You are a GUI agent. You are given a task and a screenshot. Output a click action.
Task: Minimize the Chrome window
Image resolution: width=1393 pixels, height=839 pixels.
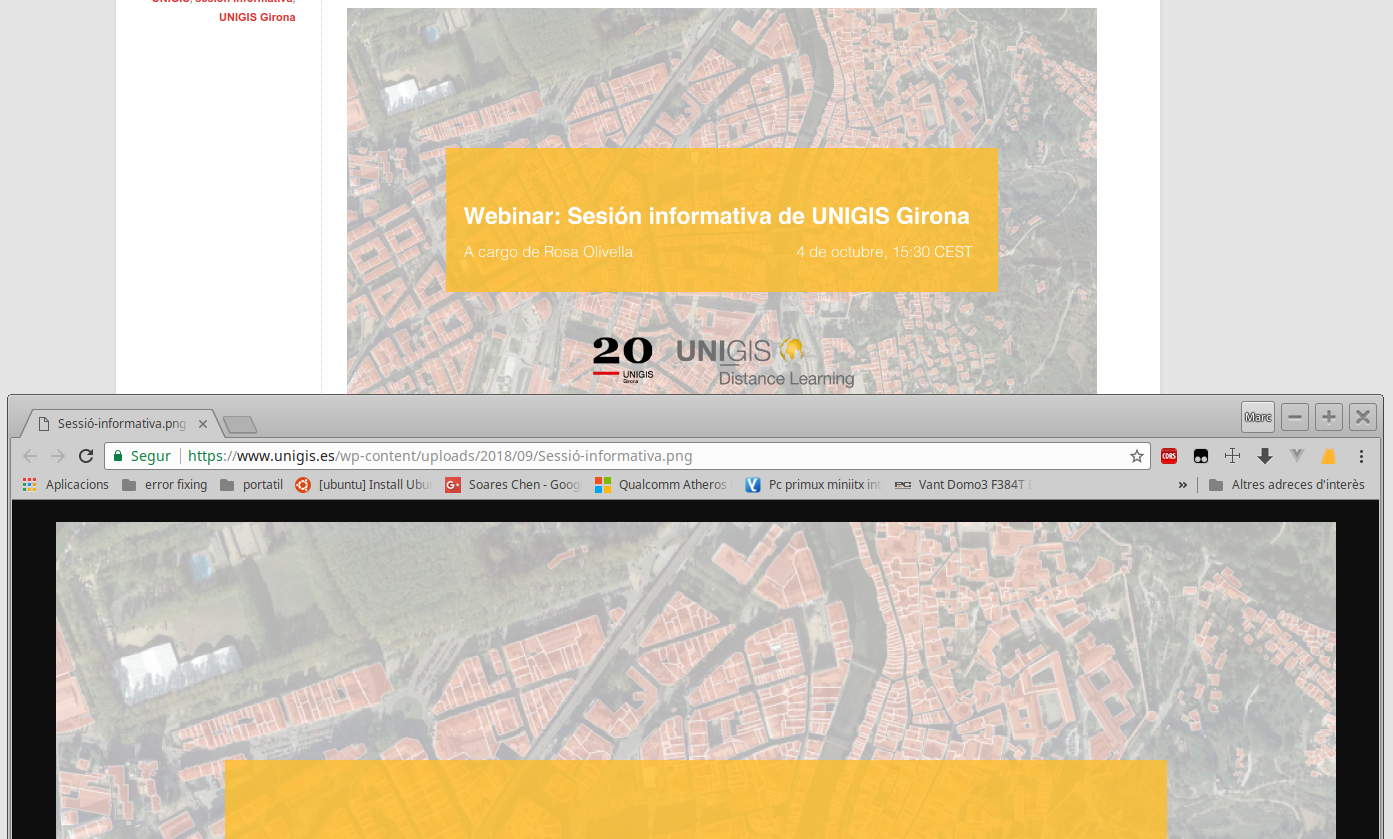(x=1295, y=417)
